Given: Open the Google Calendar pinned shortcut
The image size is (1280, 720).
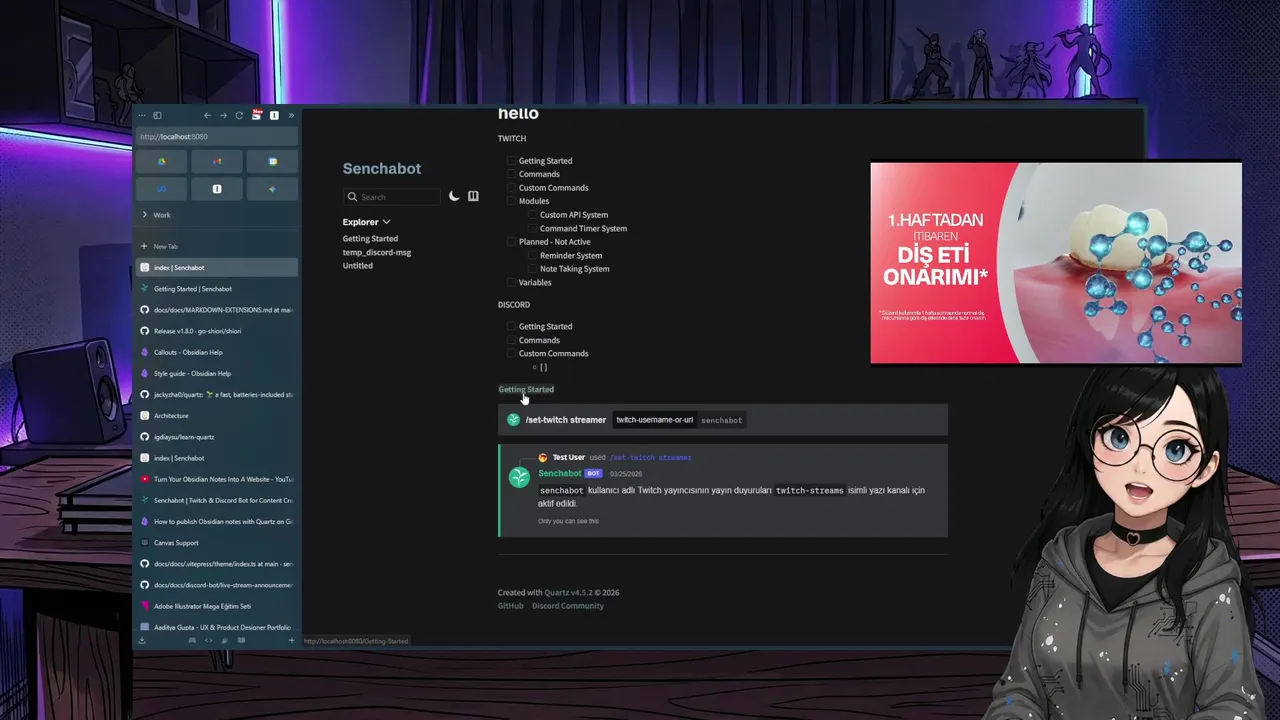Looking at the screenshot, I should 273,161.
